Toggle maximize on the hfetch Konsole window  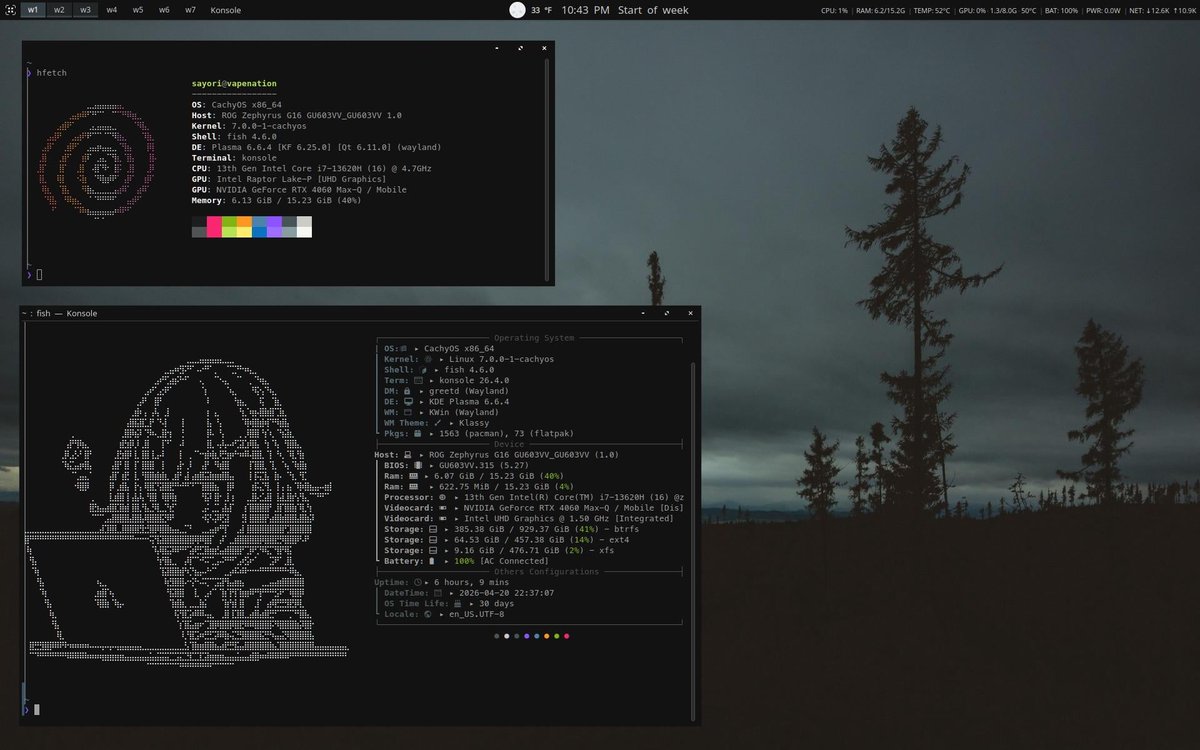pos(519,47)
